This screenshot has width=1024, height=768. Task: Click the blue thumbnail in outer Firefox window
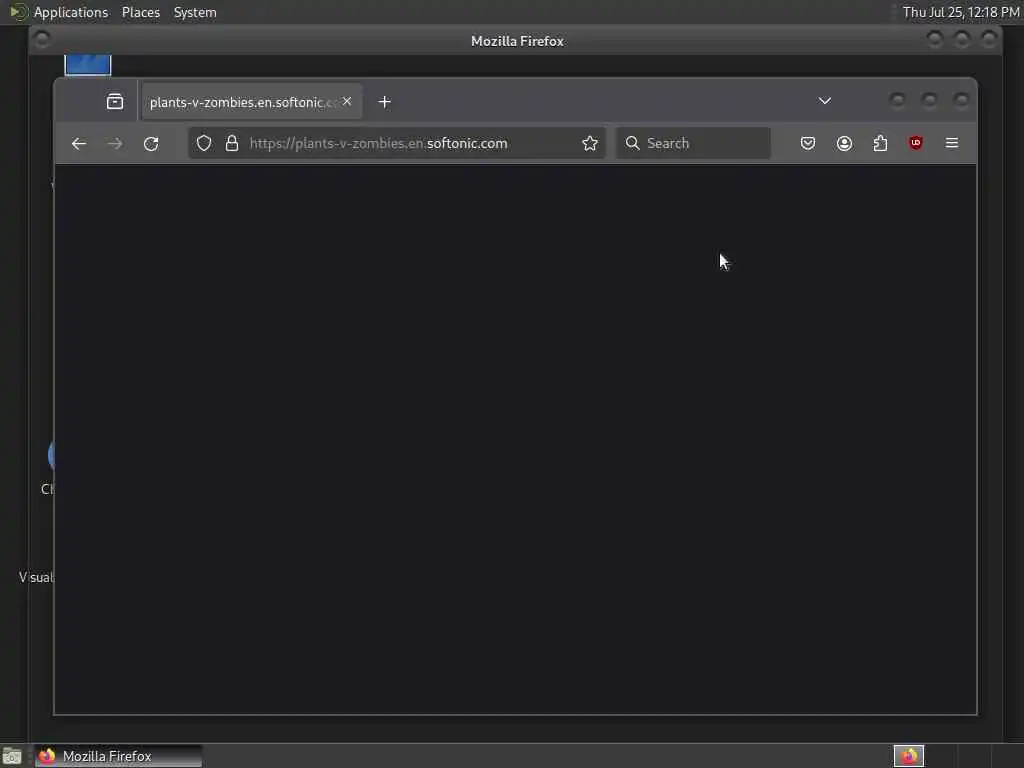88,65
